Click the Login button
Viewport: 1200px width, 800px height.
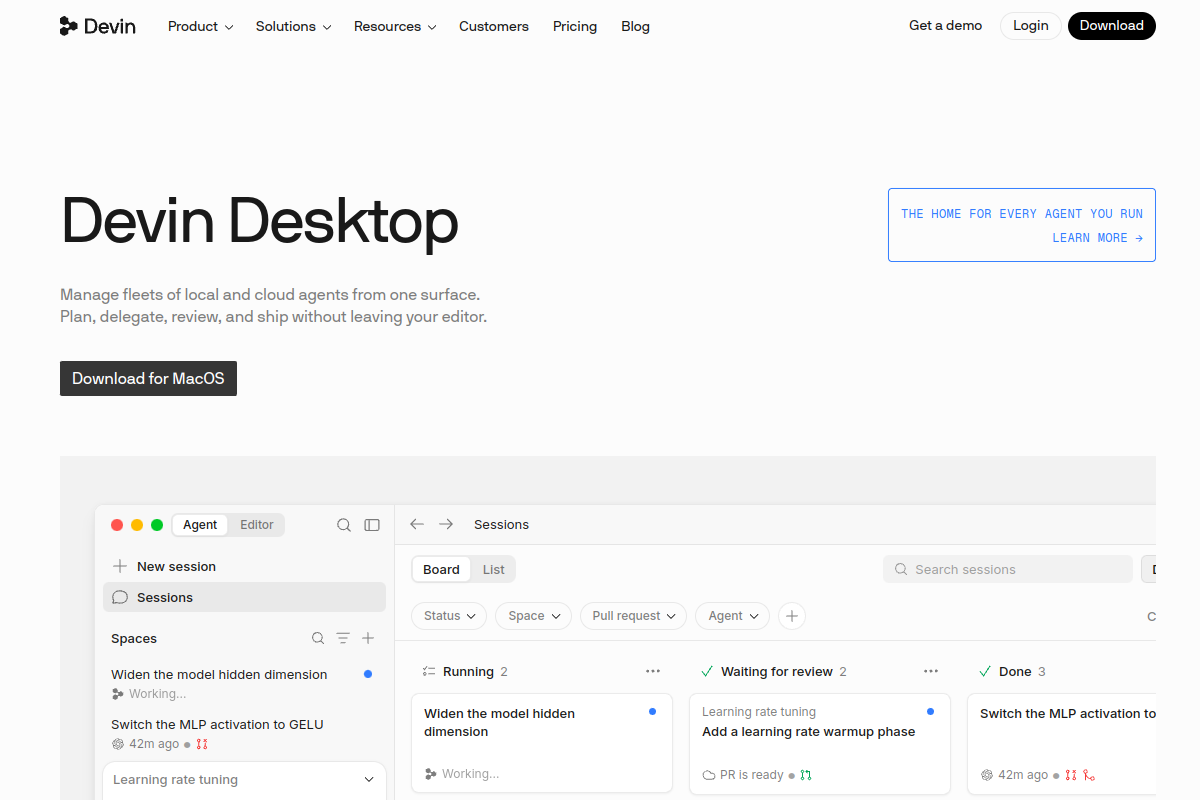pyautogui.click(x=1031, y=26)
